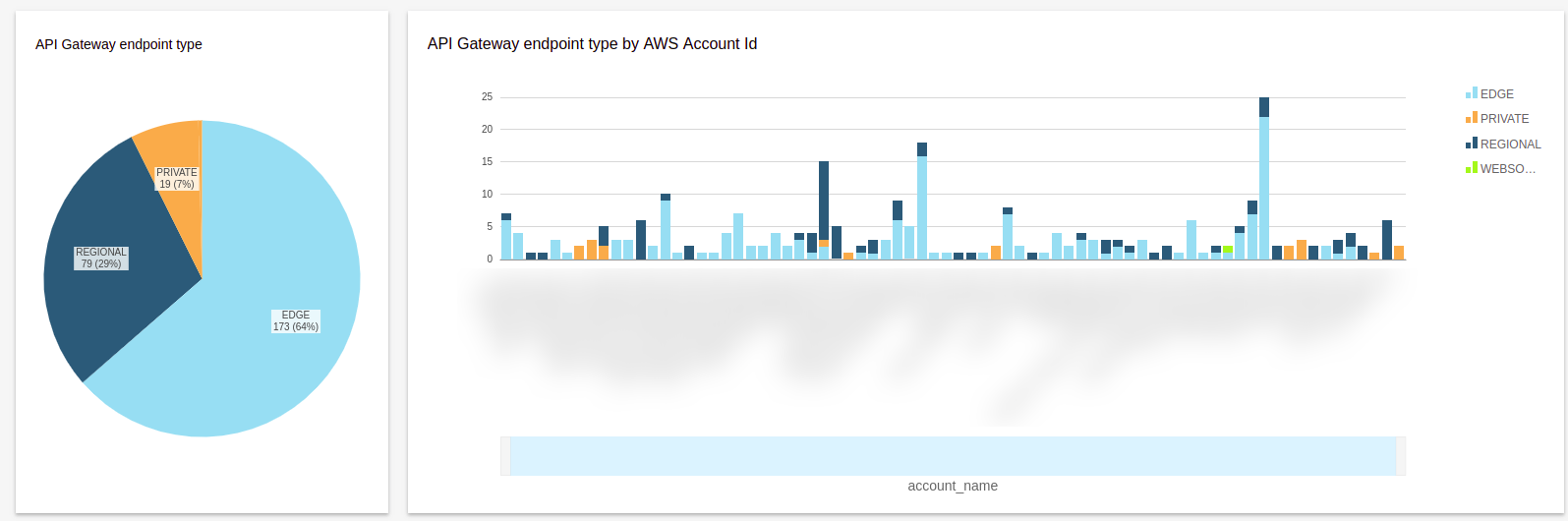Click the green WEBSOCKET bar segment

1228,250
